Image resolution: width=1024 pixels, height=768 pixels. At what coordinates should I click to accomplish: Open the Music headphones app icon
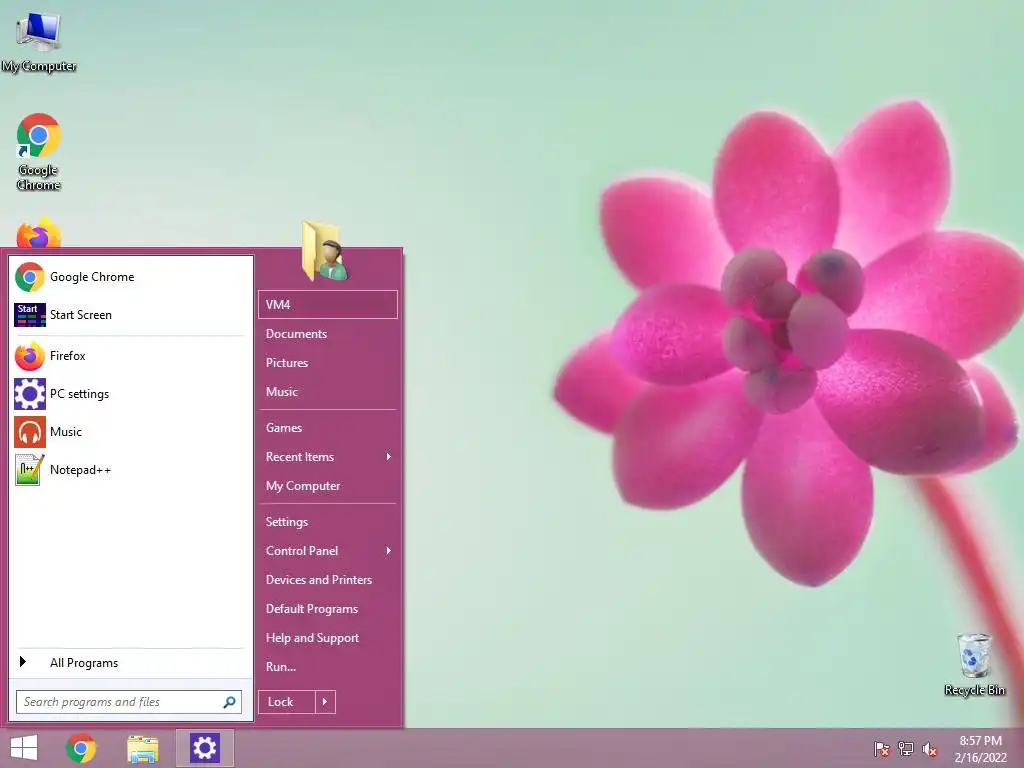coord(30,432)
